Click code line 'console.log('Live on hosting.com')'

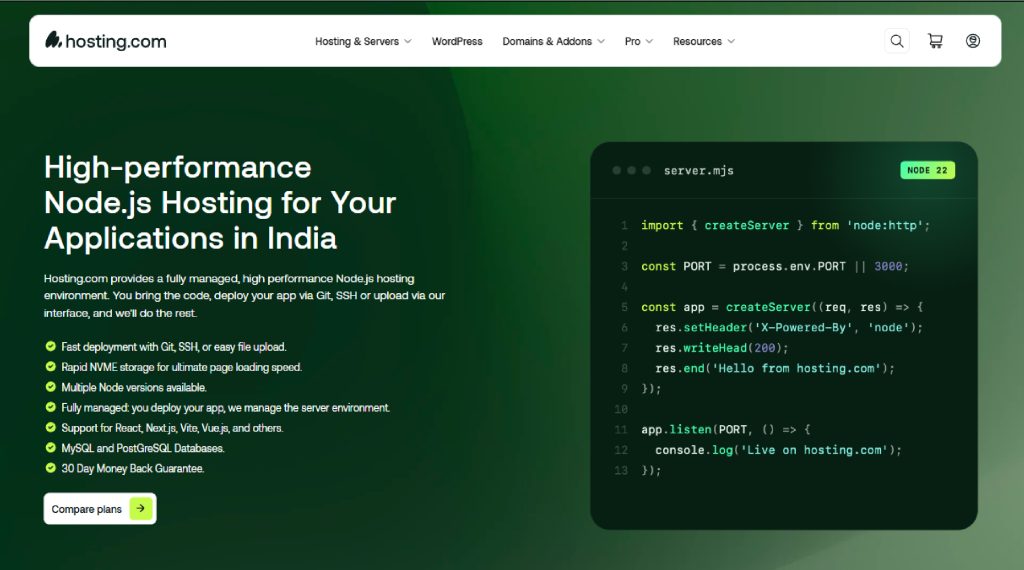pos(778,450)
